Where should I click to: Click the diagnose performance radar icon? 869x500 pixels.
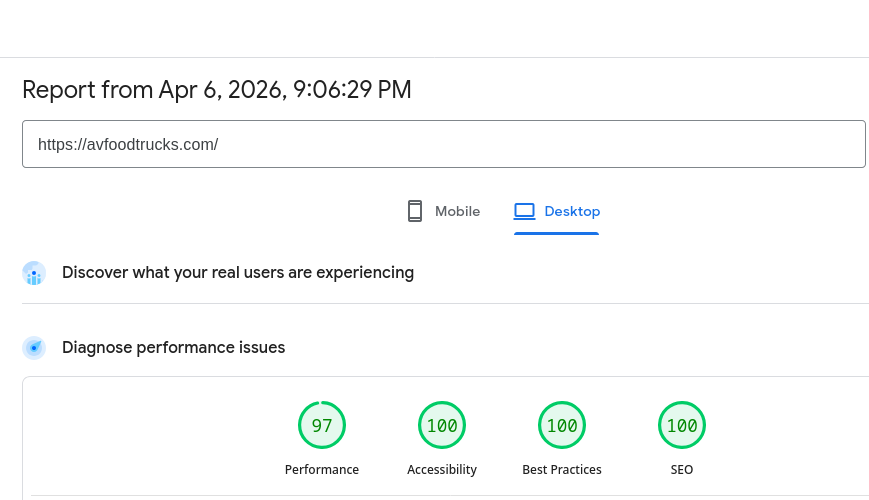pos(34,348)
